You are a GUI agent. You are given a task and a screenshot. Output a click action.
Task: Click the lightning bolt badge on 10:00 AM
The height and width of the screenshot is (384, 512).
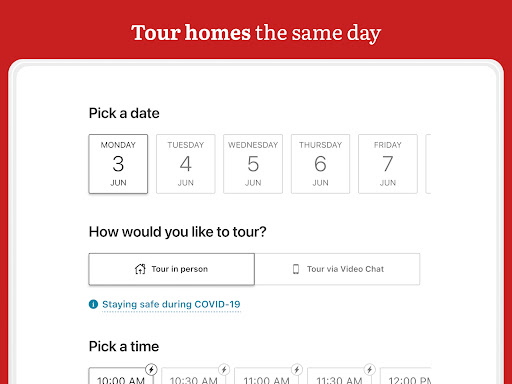point(151,369)
